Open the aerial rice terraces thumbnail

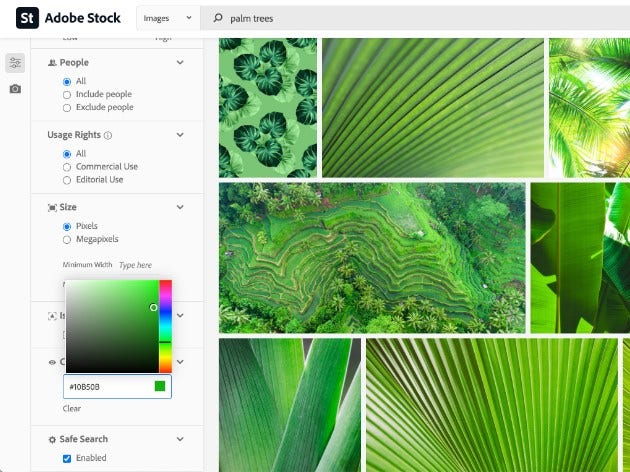[372, 258]
